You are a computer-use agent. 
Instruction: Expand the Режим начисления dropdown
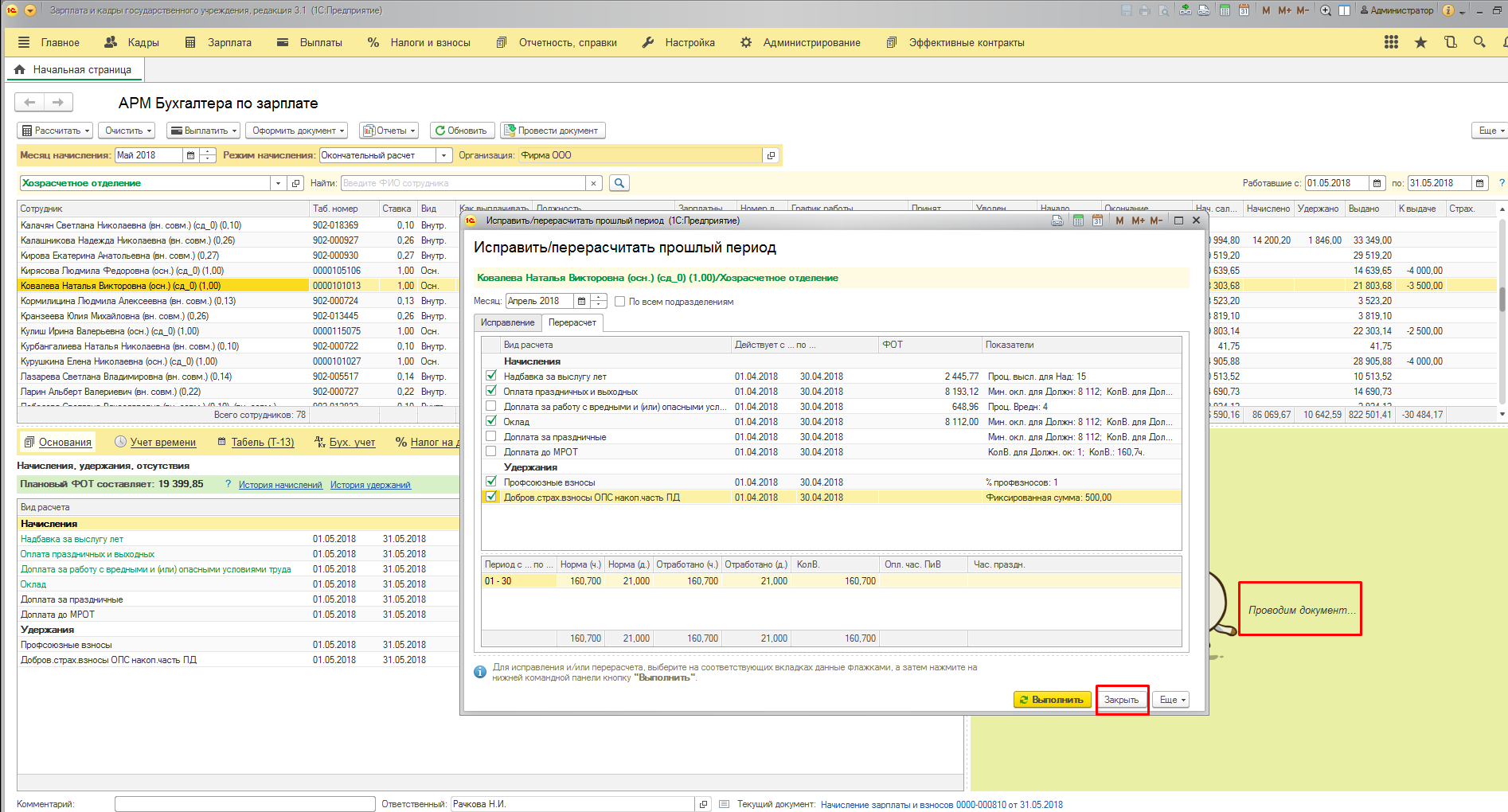(x=443, y=155)
